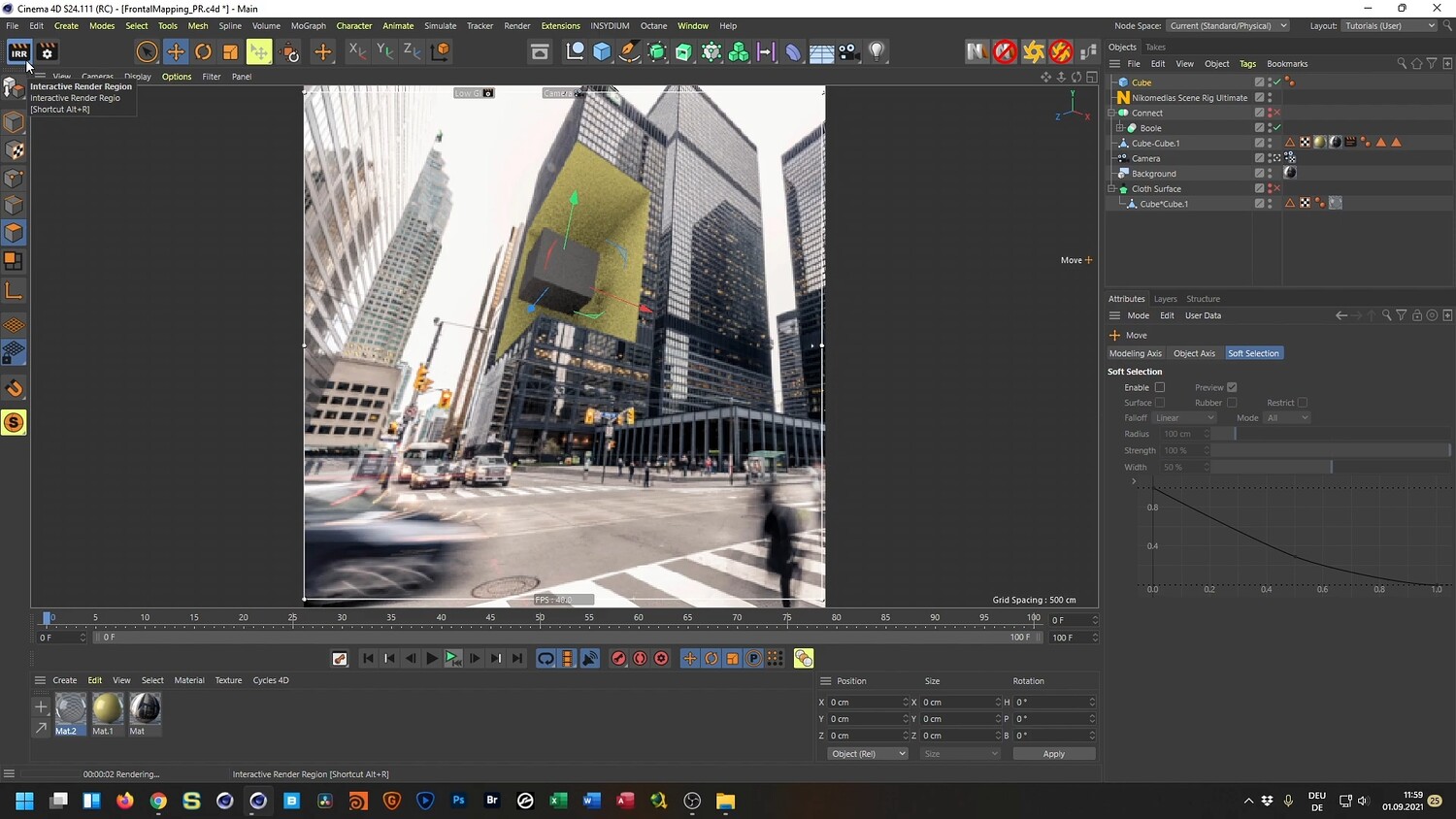Toggle position keyframe recording icon

tap(690, 658)
